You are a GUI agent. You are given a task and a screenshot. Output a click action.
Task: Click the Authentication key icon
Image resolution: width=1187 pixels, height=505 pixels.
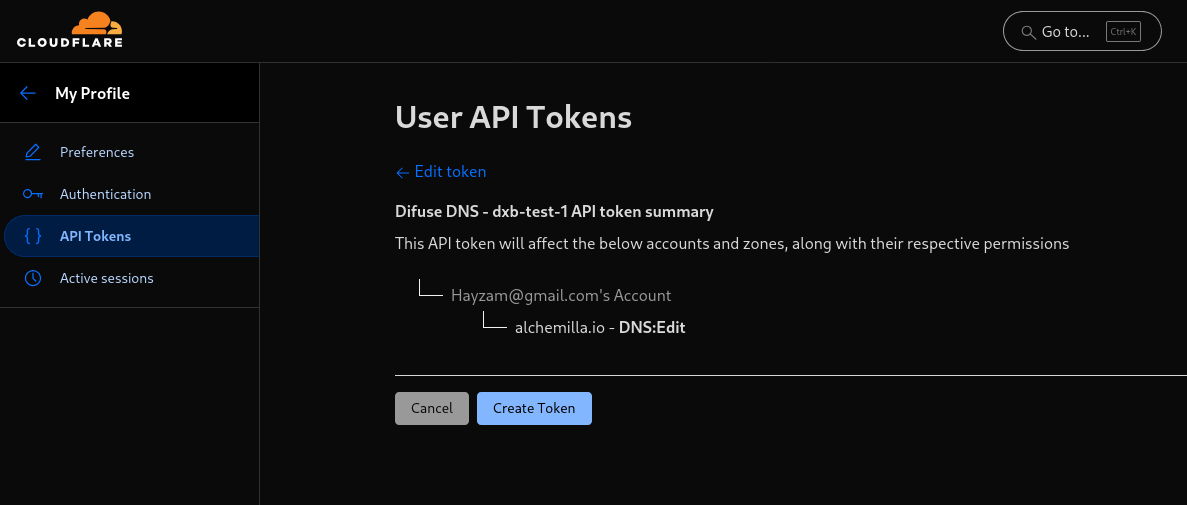tap(33, 194)
